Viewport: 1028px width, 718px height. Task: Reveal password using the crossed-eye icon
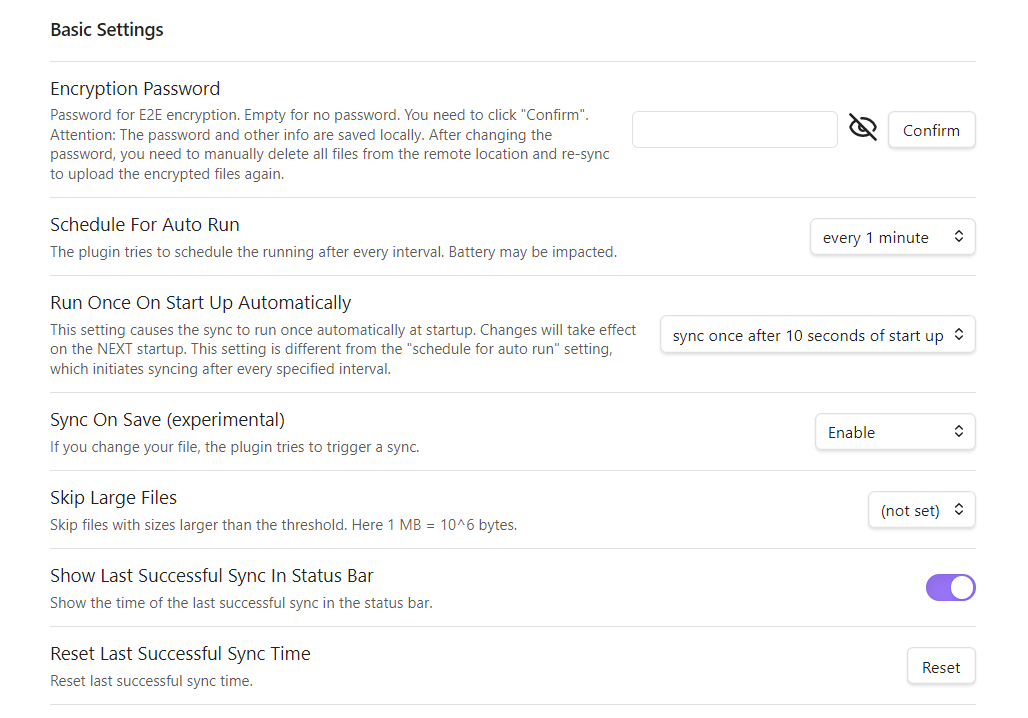coord(863,127)
